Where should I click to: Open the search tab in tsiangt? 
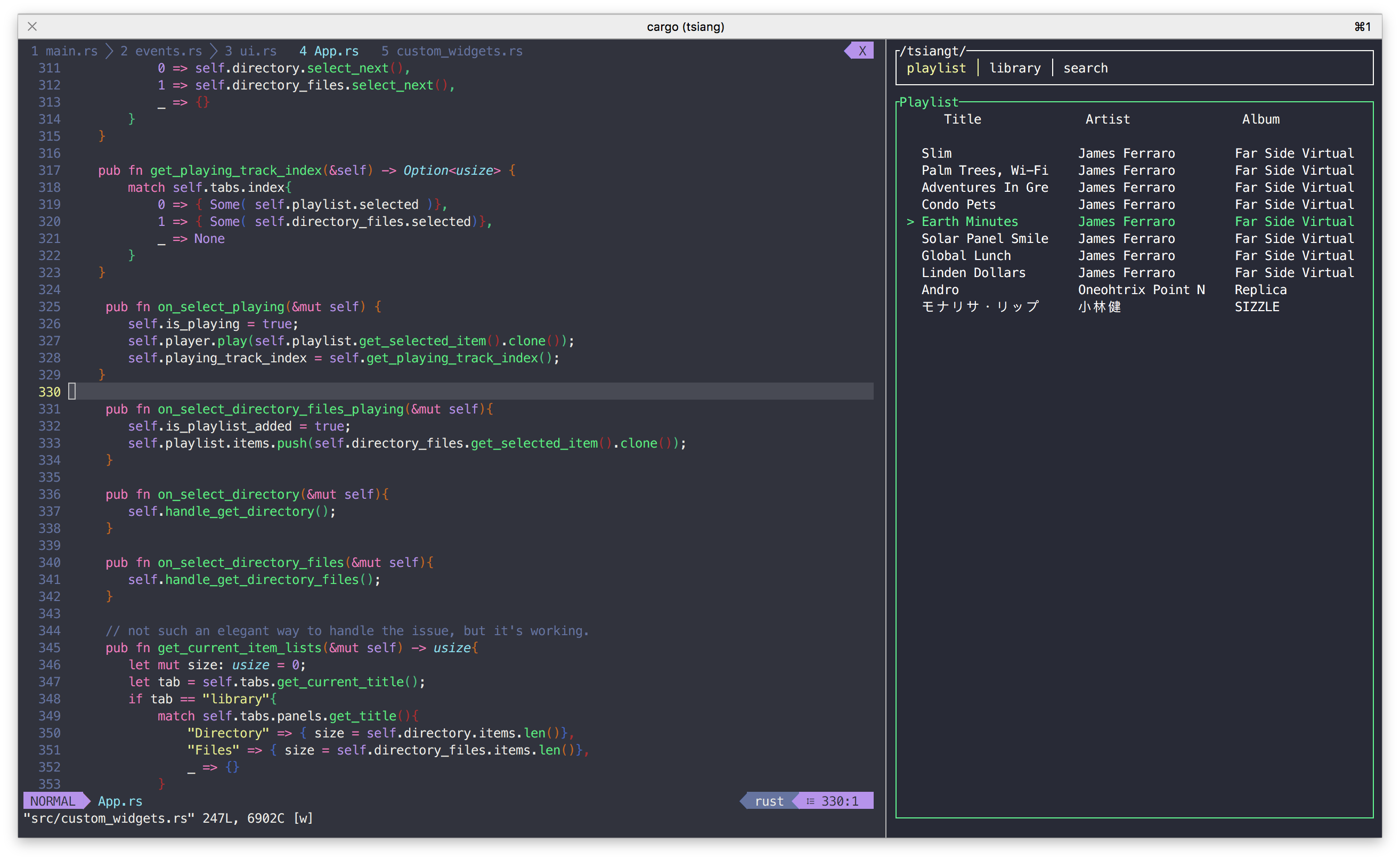[x=1085, y=68]
